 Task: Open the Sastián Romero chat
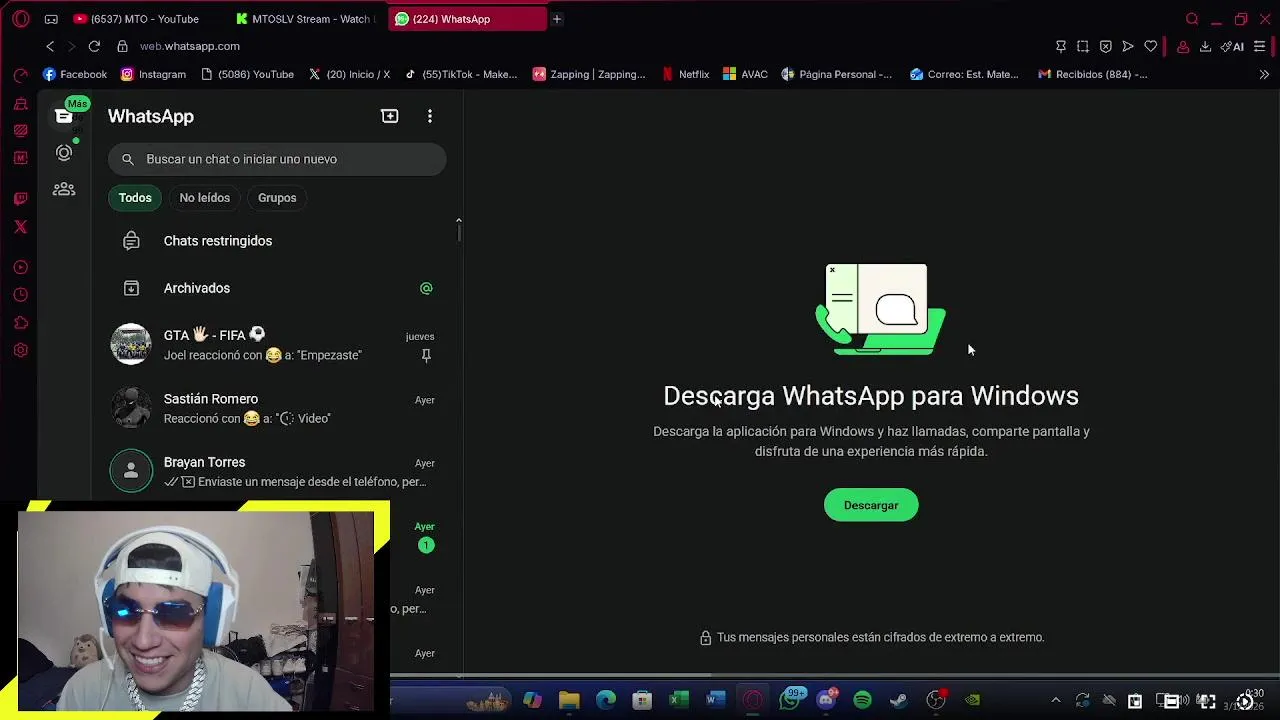coord(277,408)
